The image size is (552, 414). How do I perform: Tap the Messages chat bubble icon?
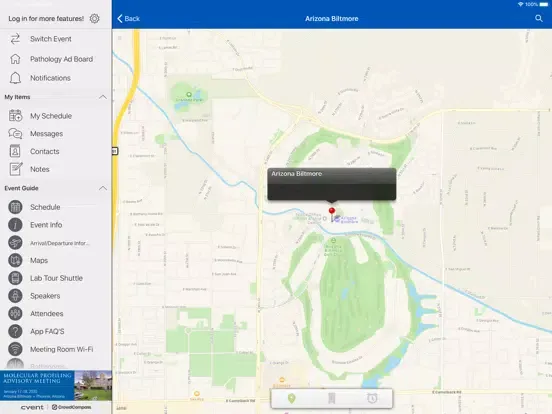coord(15,133)
